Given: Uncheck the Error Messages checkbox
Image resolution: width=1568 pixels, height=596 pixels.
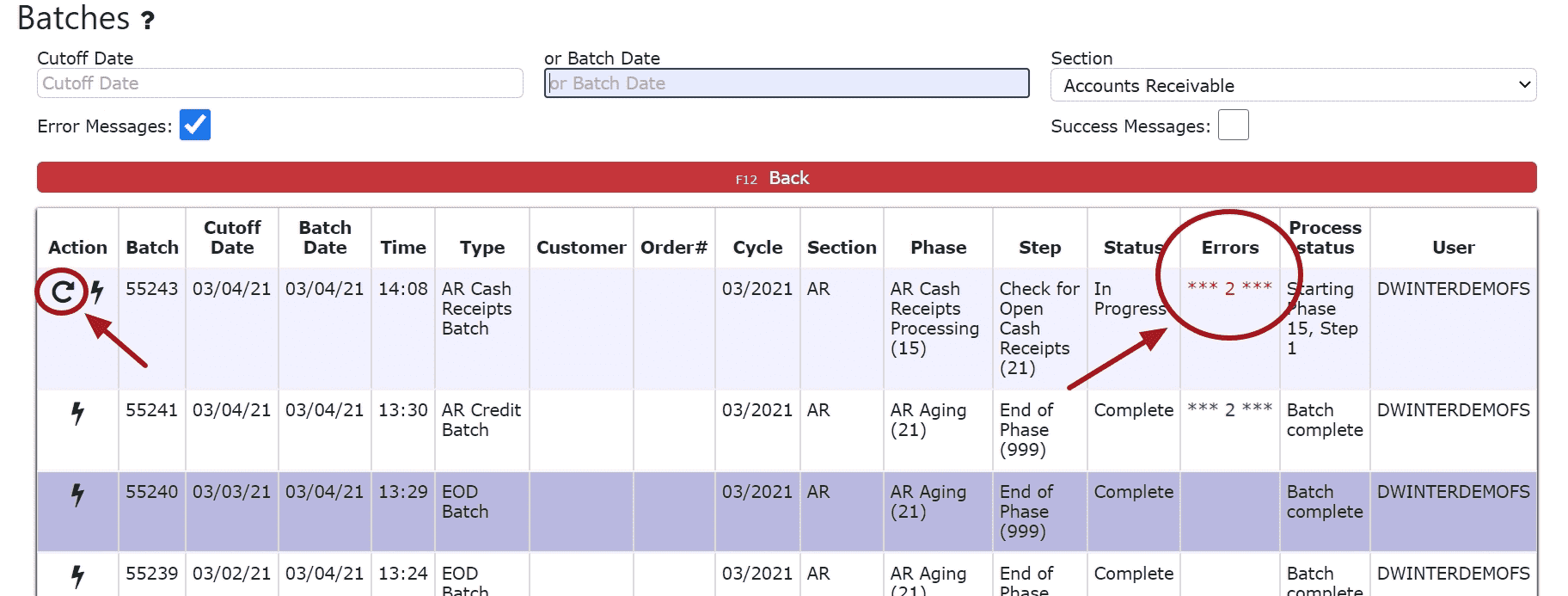Looking at the screenshot, I should (x=195, y=125).
